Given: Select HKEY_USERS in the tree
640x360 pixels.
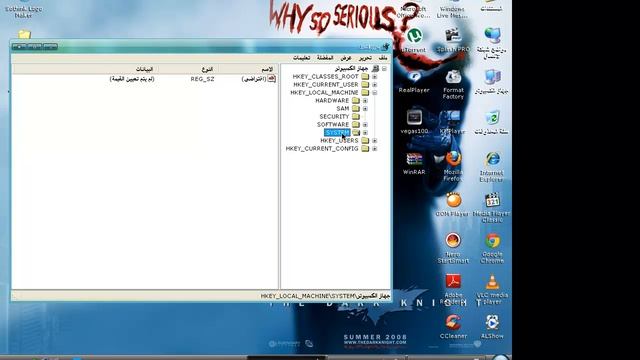Looking at the screenshot, I should coord(339,140).
